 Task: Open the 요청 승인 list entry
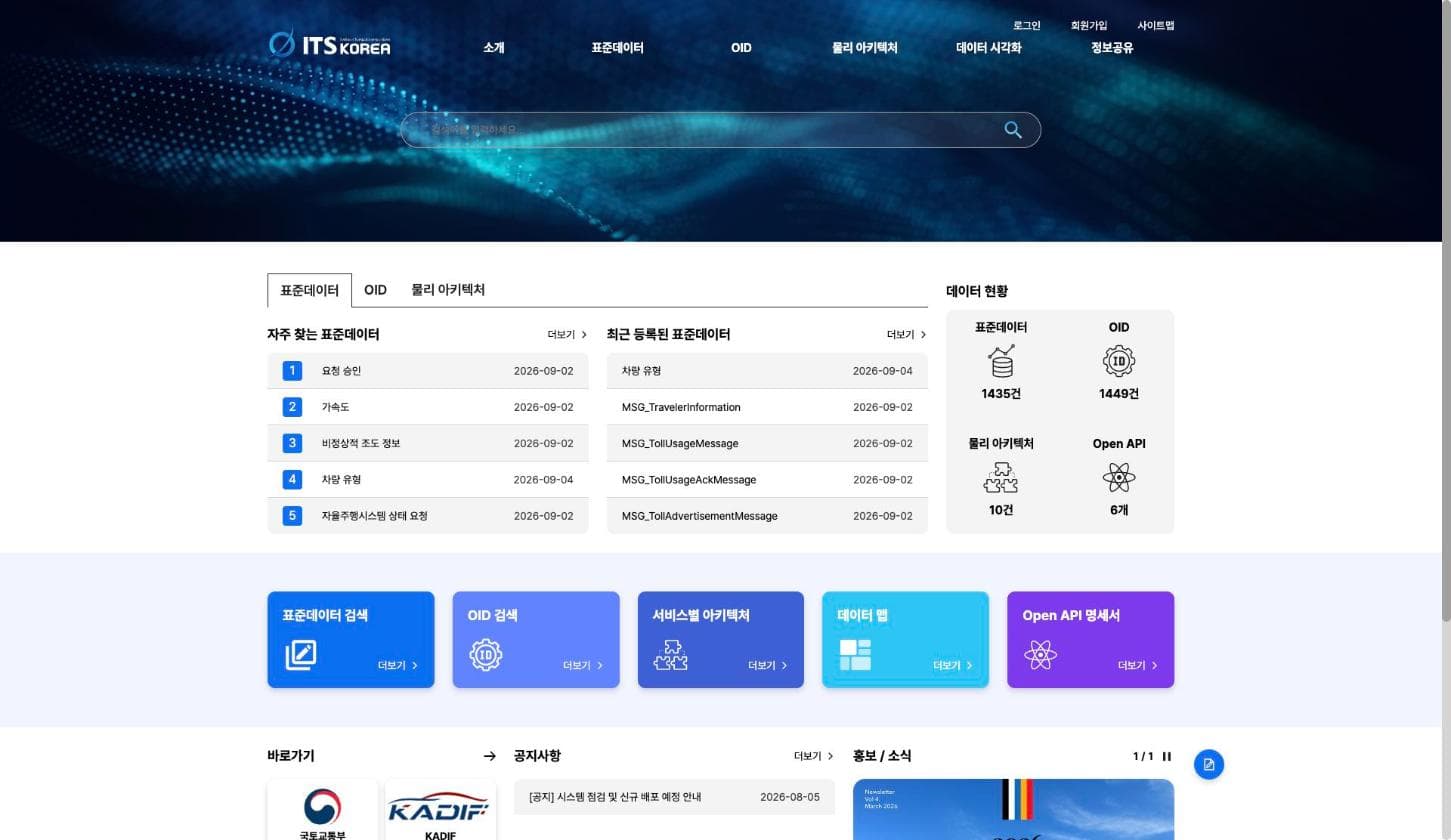pos(428,371)
